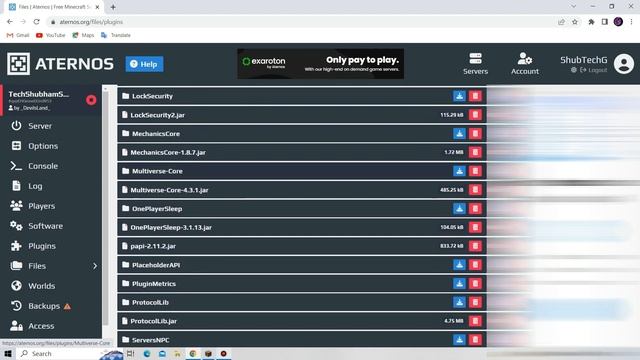Screen dimensions: 640x360
Task: Download the PluginMetrics folder
Action: tap(459, 284)
